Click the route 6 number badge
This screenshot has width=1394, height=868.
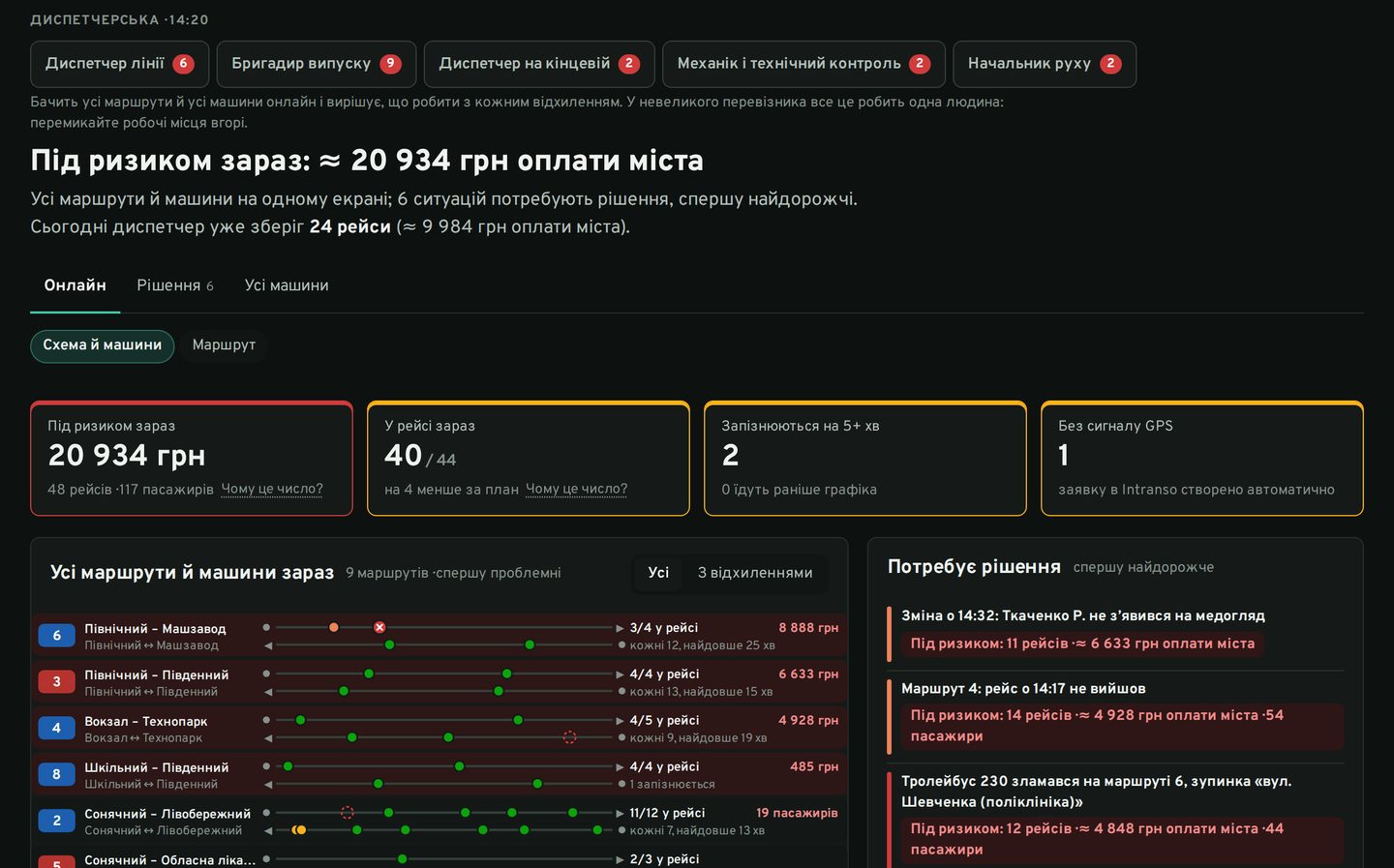point(56,636)
